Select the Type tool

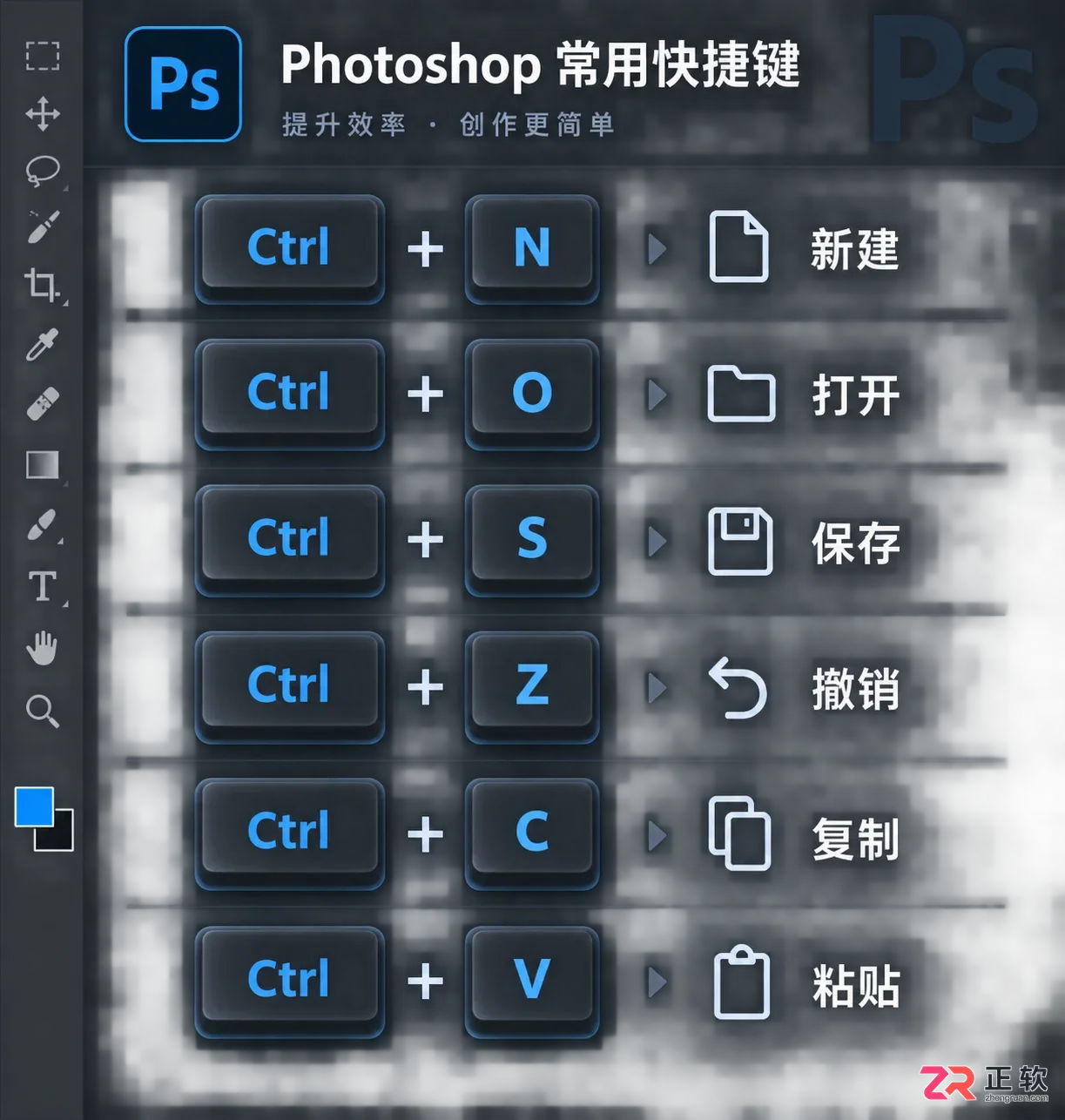43,586
